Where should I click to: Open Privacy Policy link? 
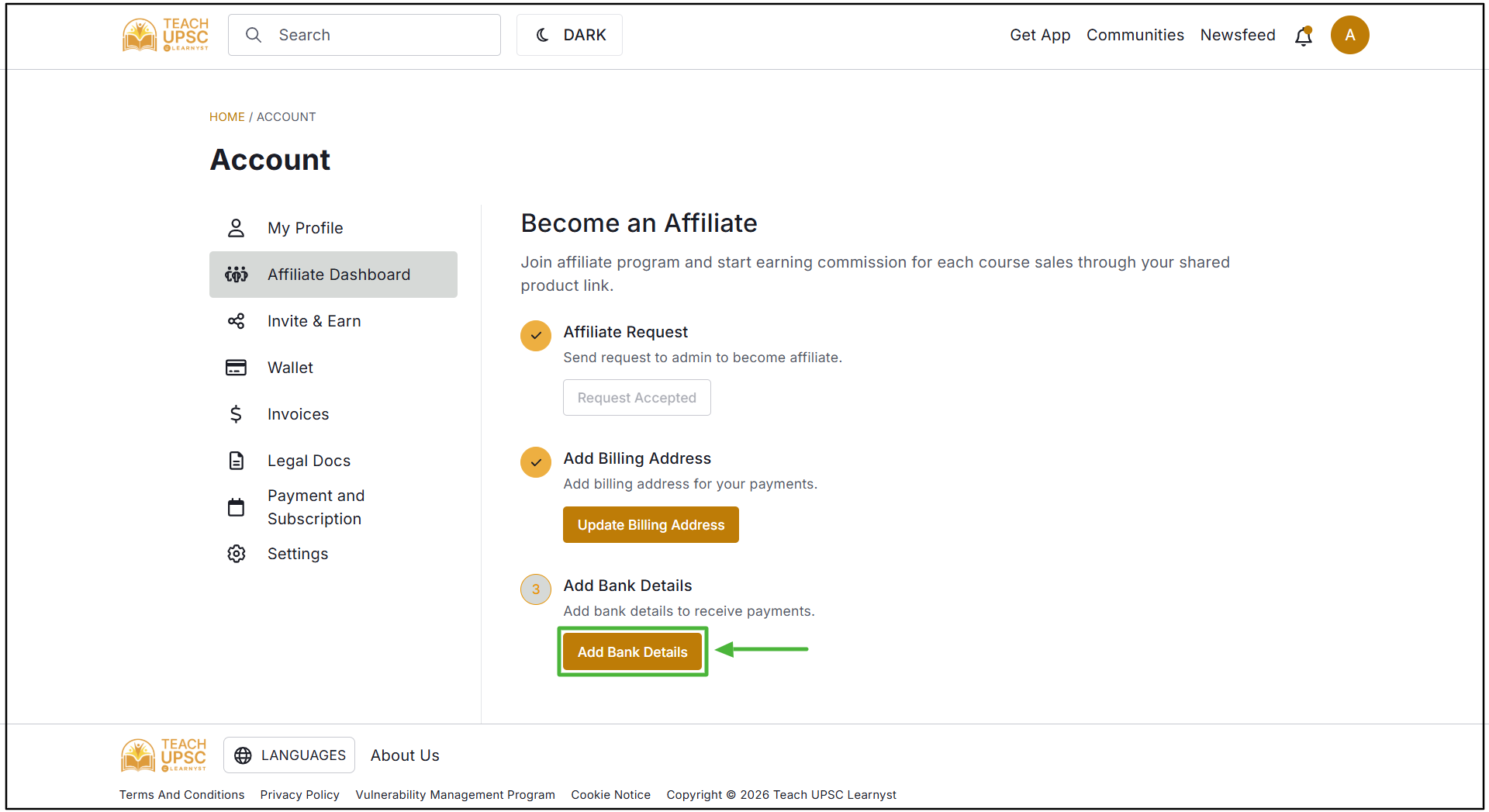pyautogui.click(x=300, y=795)
